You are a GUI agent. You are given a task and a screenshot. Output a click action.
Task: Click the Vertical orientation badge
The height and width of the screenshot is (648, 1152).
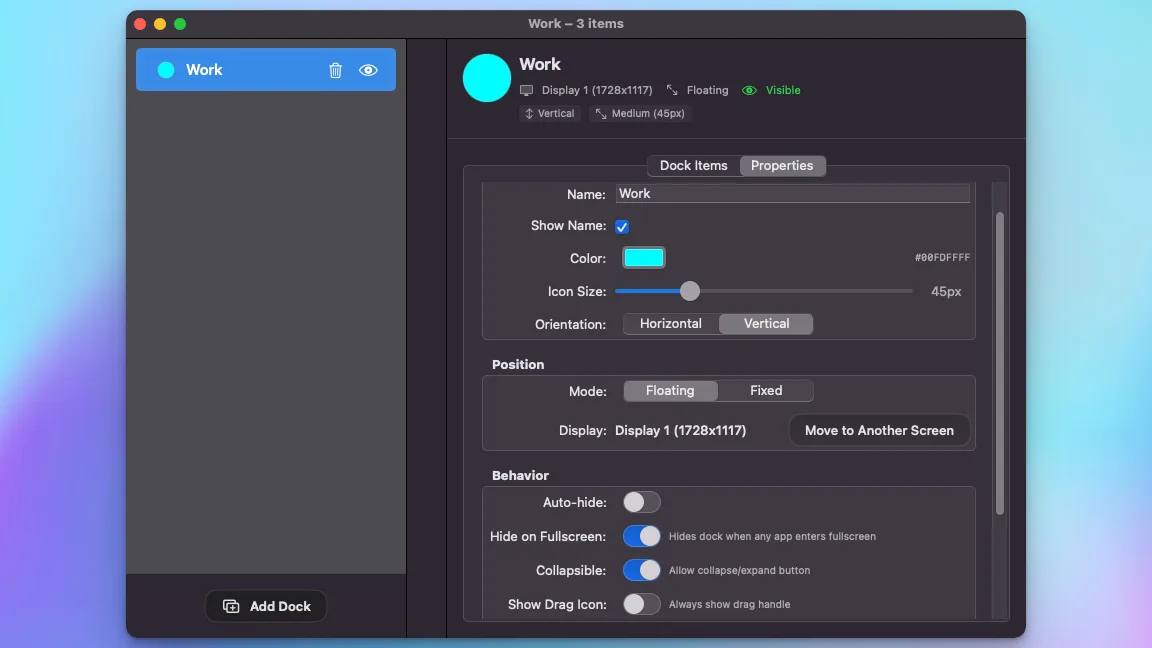550,113
